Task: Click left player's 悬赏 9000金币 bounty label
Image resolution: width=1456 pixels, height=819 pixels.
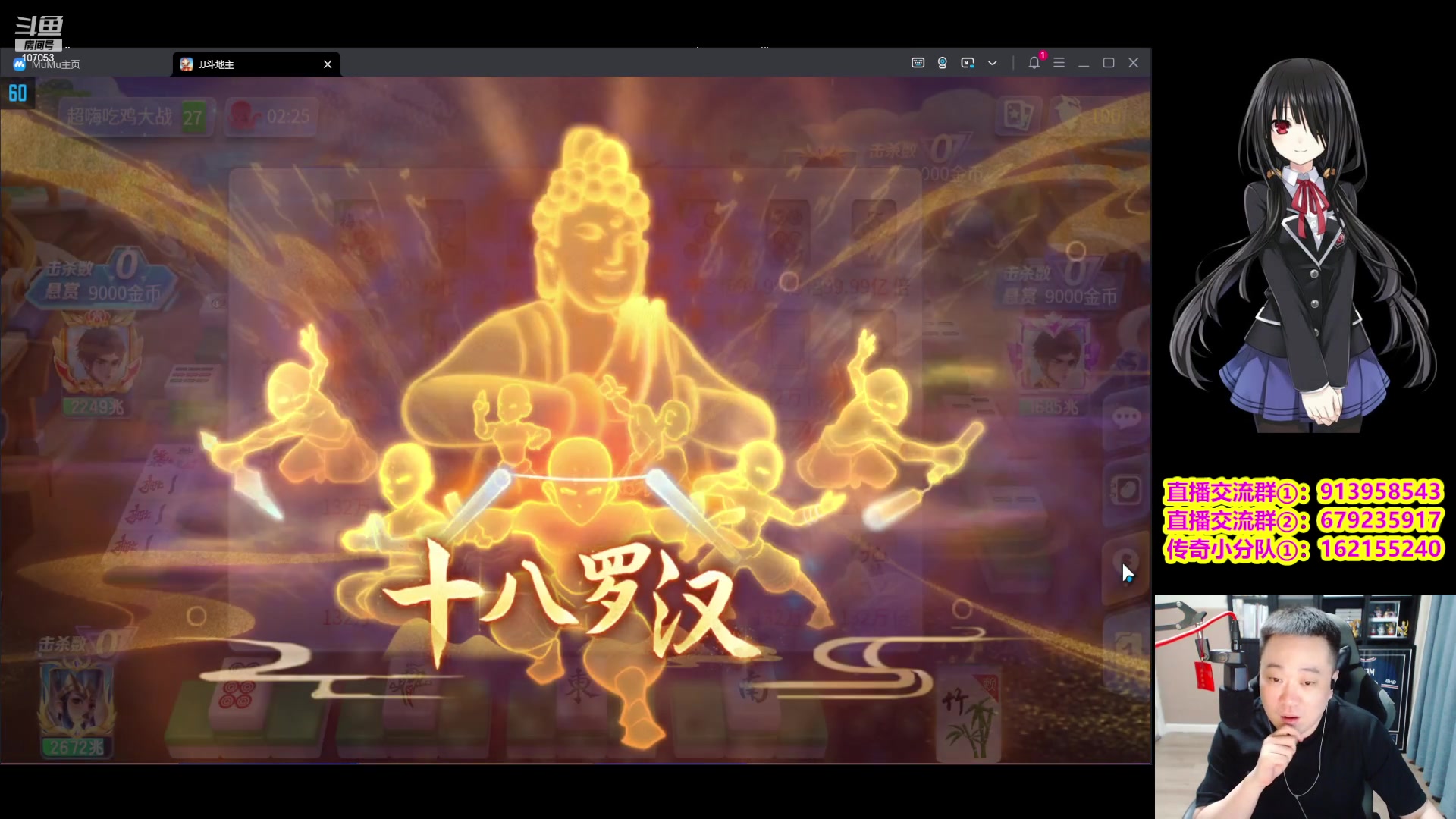Action: (x=103, y=292)
